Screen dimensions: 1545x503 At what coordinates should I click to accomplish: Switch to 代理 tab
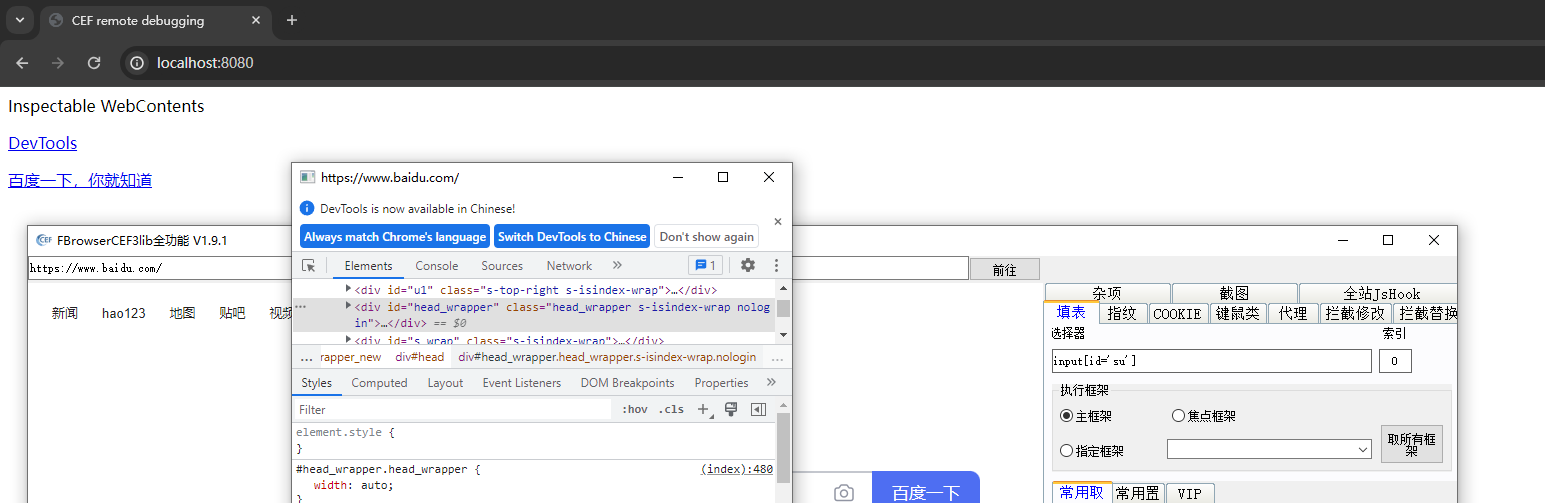click(1292, 313)
